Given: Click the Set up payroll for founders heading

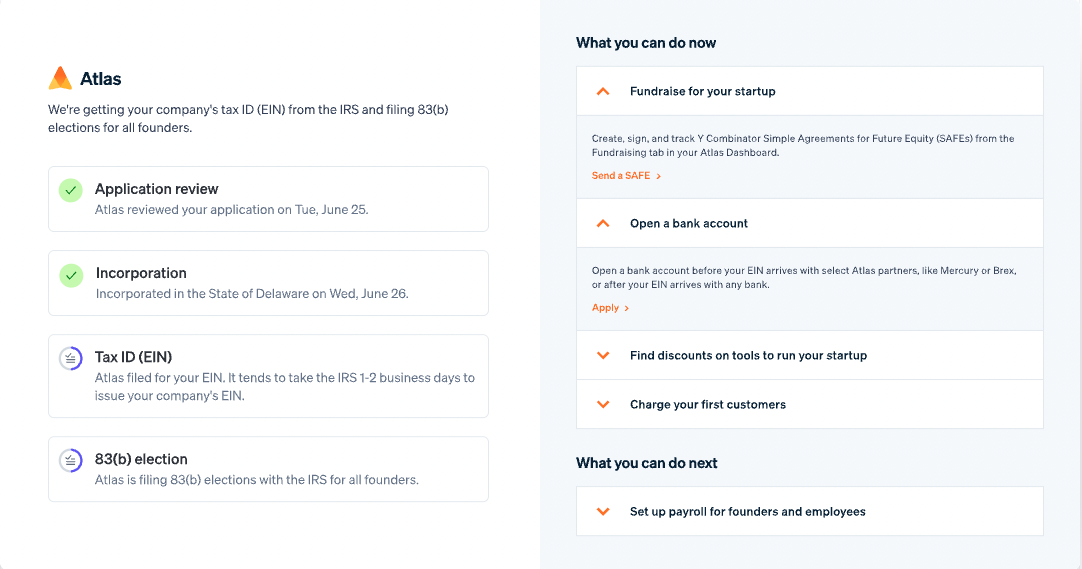Looking at the screenshot, I should 747,511.
